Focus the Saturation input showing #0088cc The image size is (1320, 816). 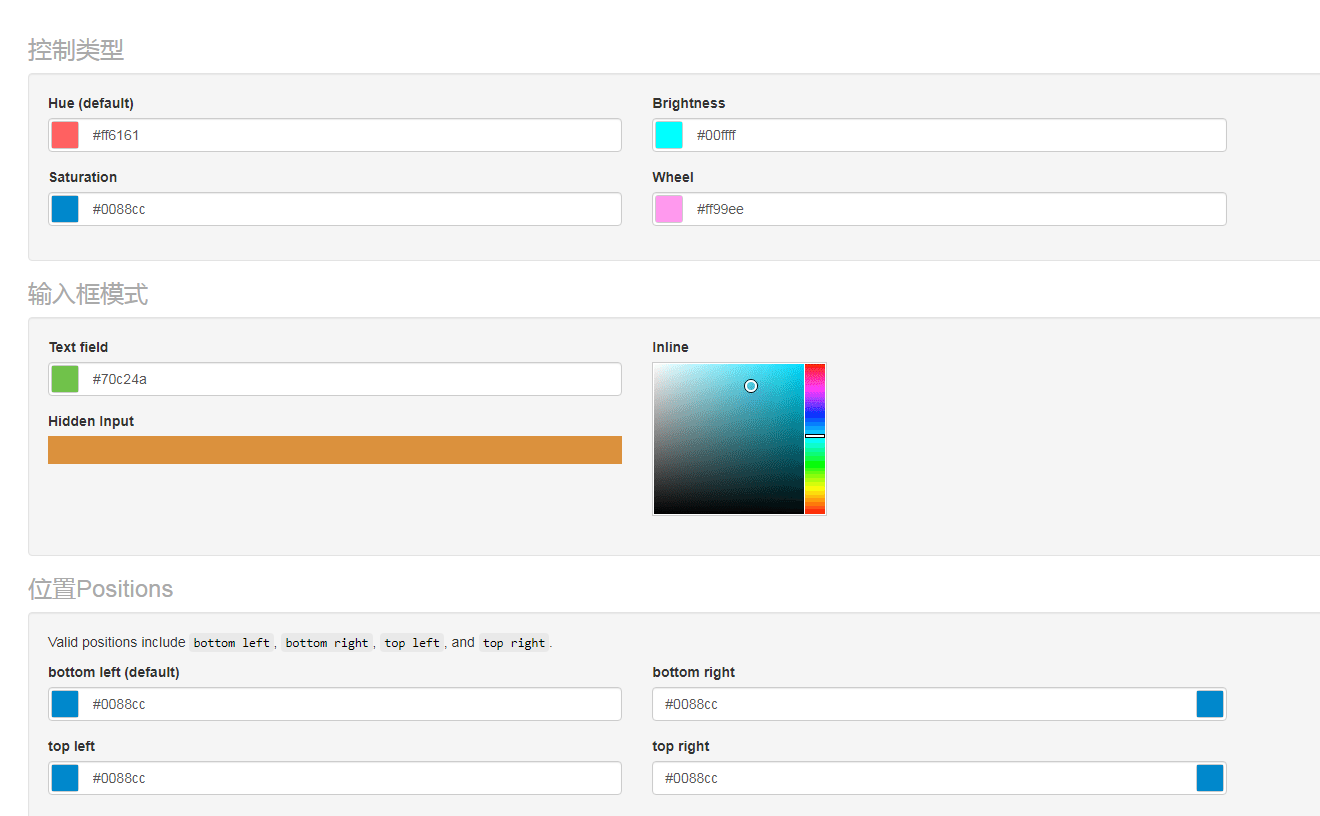click(335, 209)
